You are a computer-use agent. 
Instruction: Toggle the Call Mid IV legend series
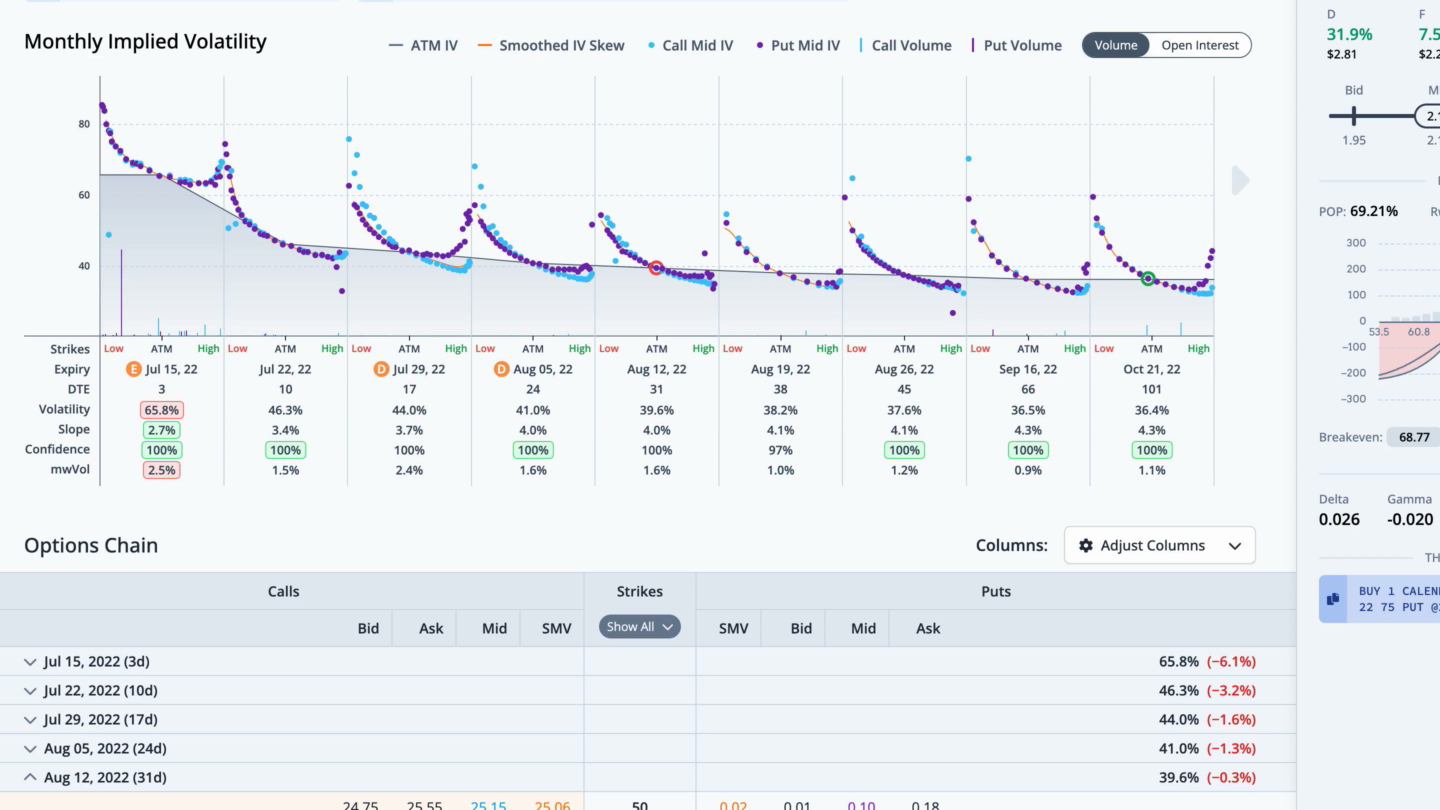click(691, 45)
